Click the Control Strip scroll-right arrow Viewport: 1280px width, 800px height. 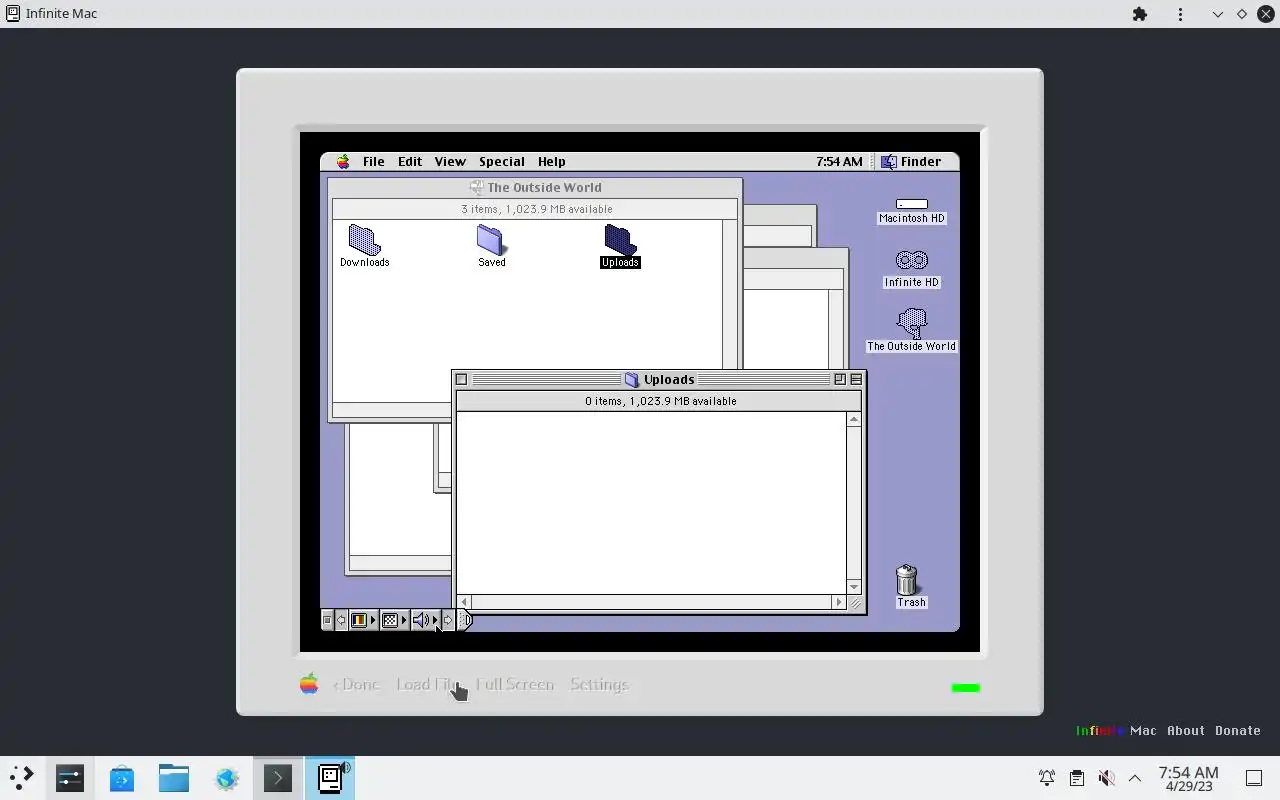pyautogui.click(x=448, y=620)
